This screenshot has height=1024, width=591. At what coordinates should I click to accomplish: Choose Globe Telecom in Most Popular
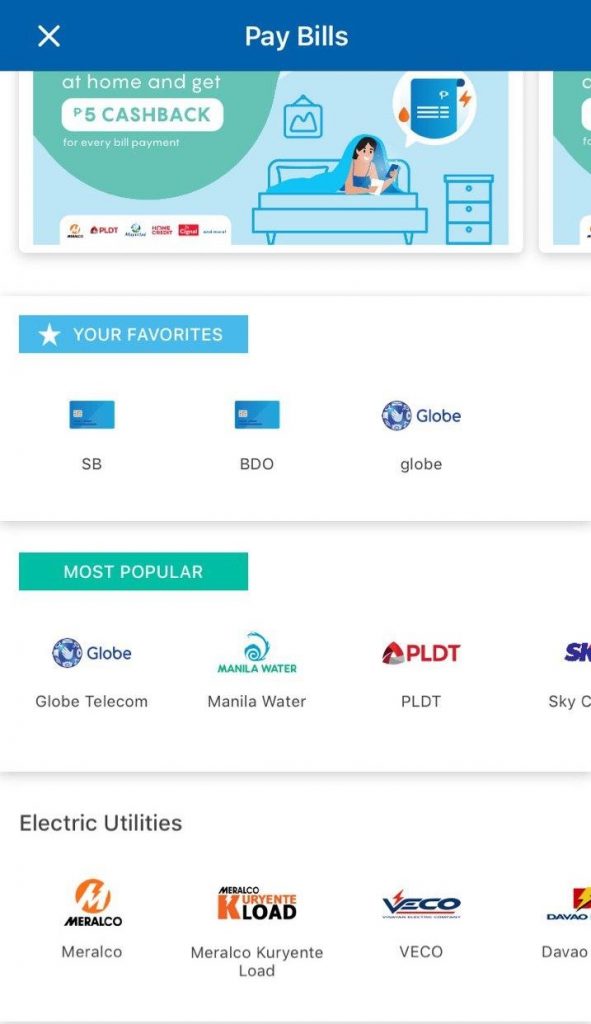pos(92,652)
